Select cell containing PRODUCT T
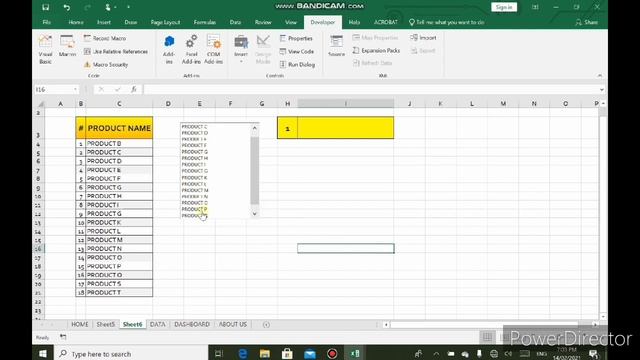640x360 pixels. 119,292
